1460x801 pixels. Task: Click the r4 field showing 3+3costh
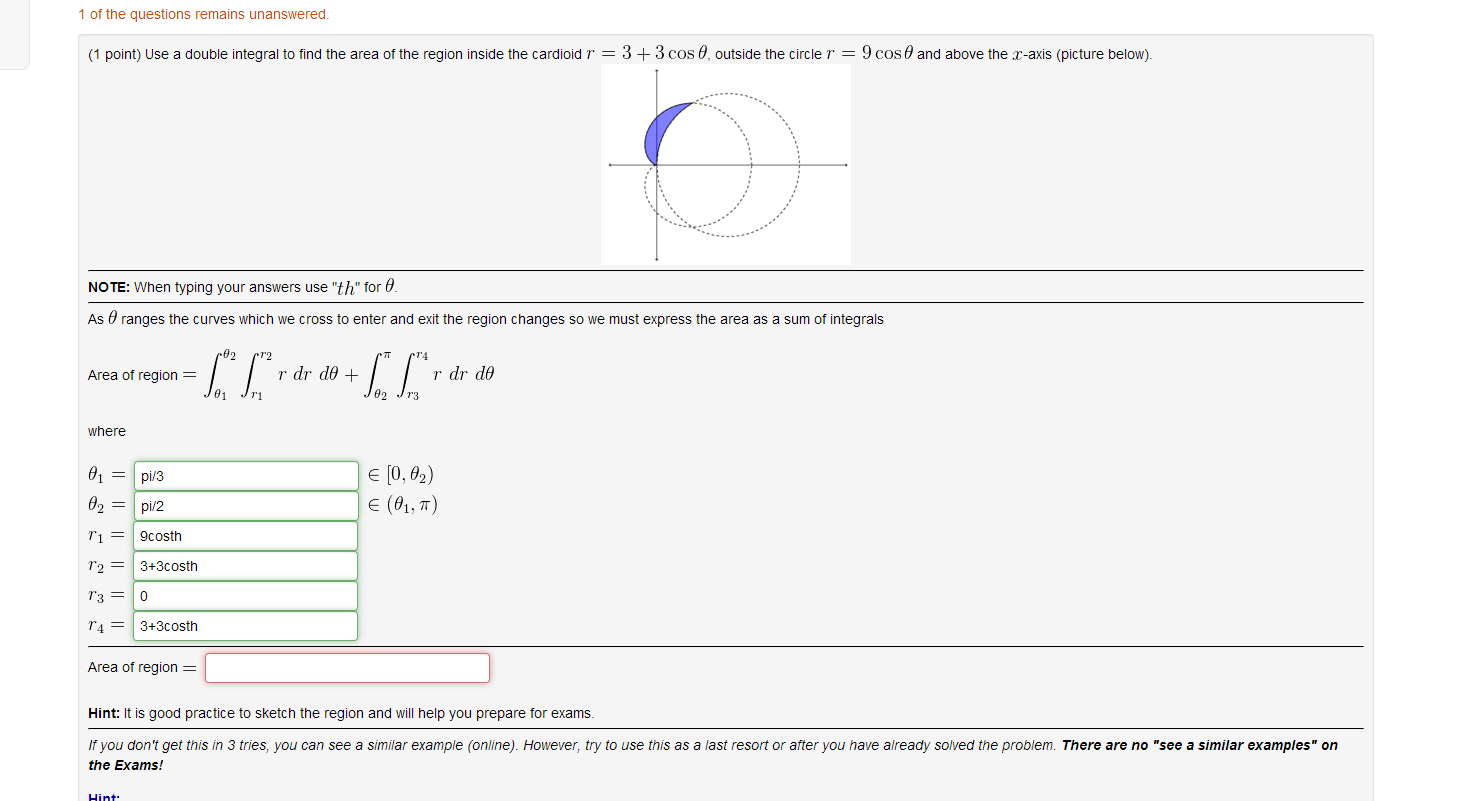click(245, 625)
